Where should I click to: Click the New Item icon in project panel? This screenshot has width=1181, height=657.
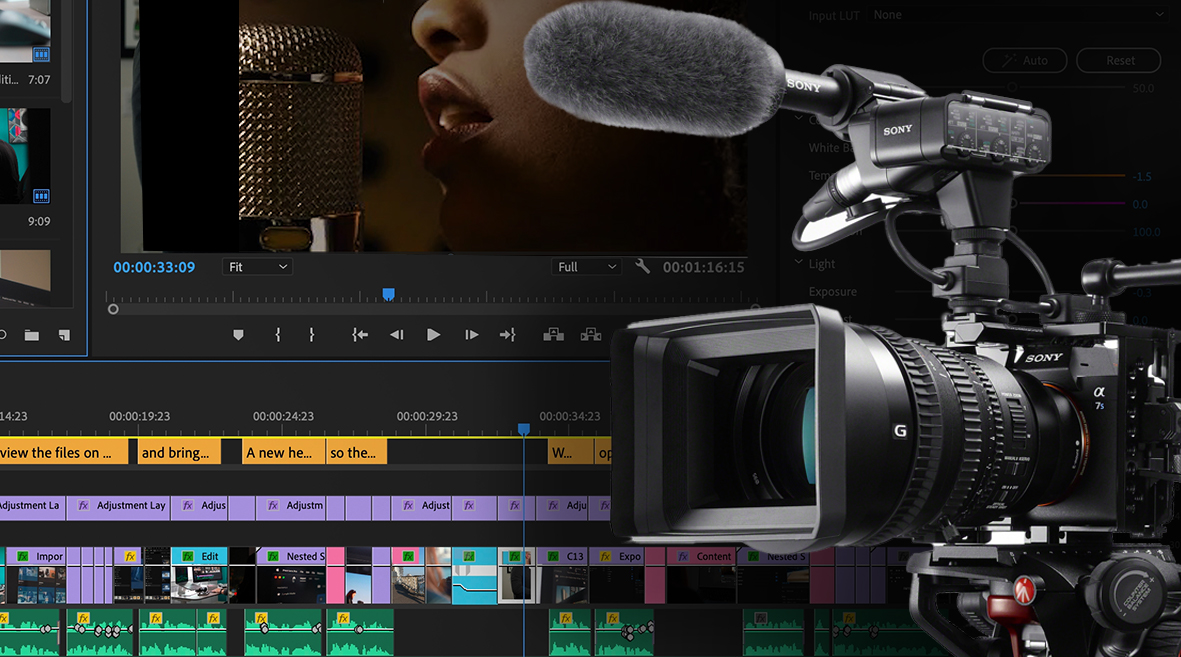tap(64, 335)
